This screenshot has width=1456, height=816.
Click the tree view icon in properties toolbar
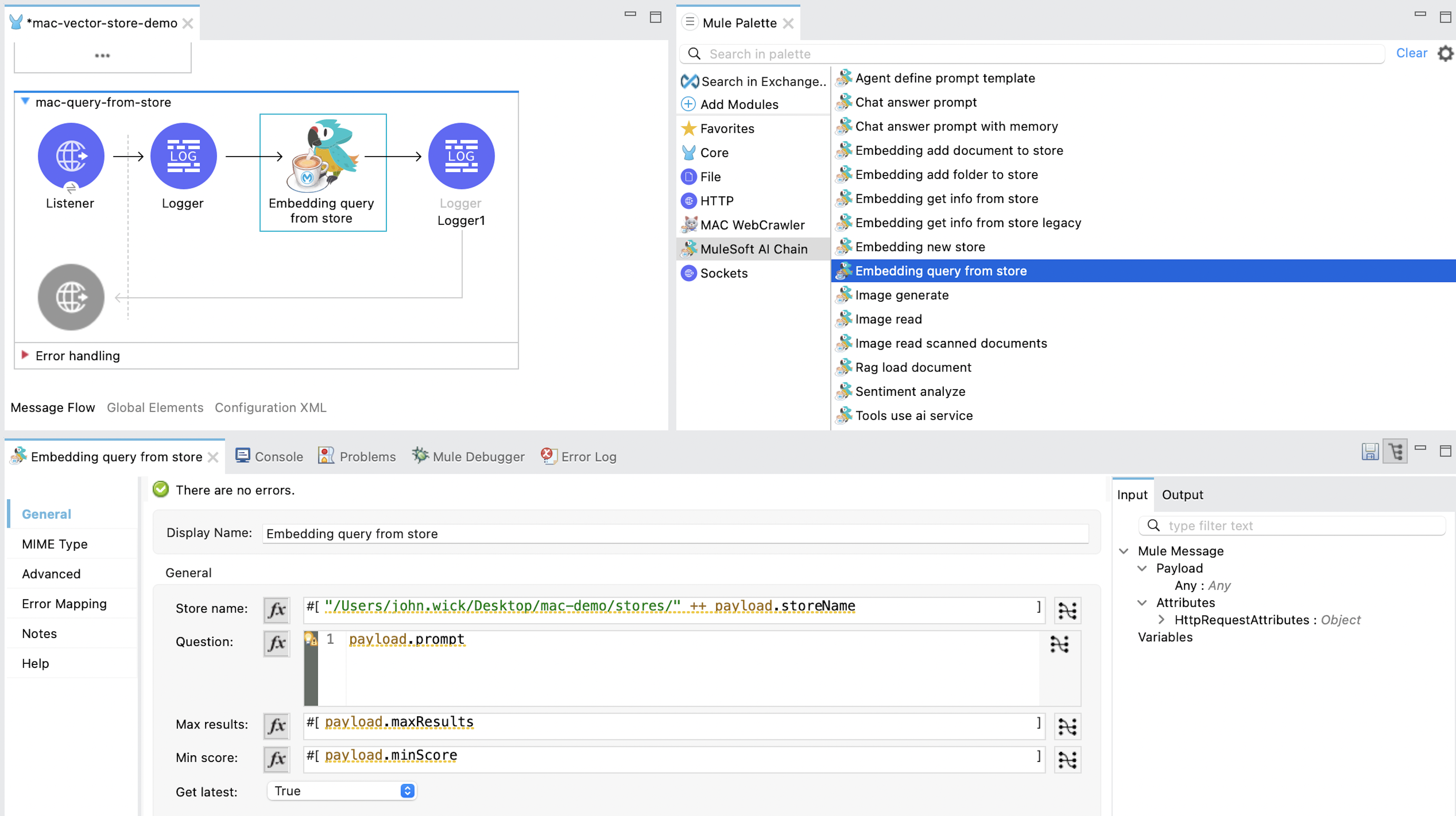point(1395,451)
